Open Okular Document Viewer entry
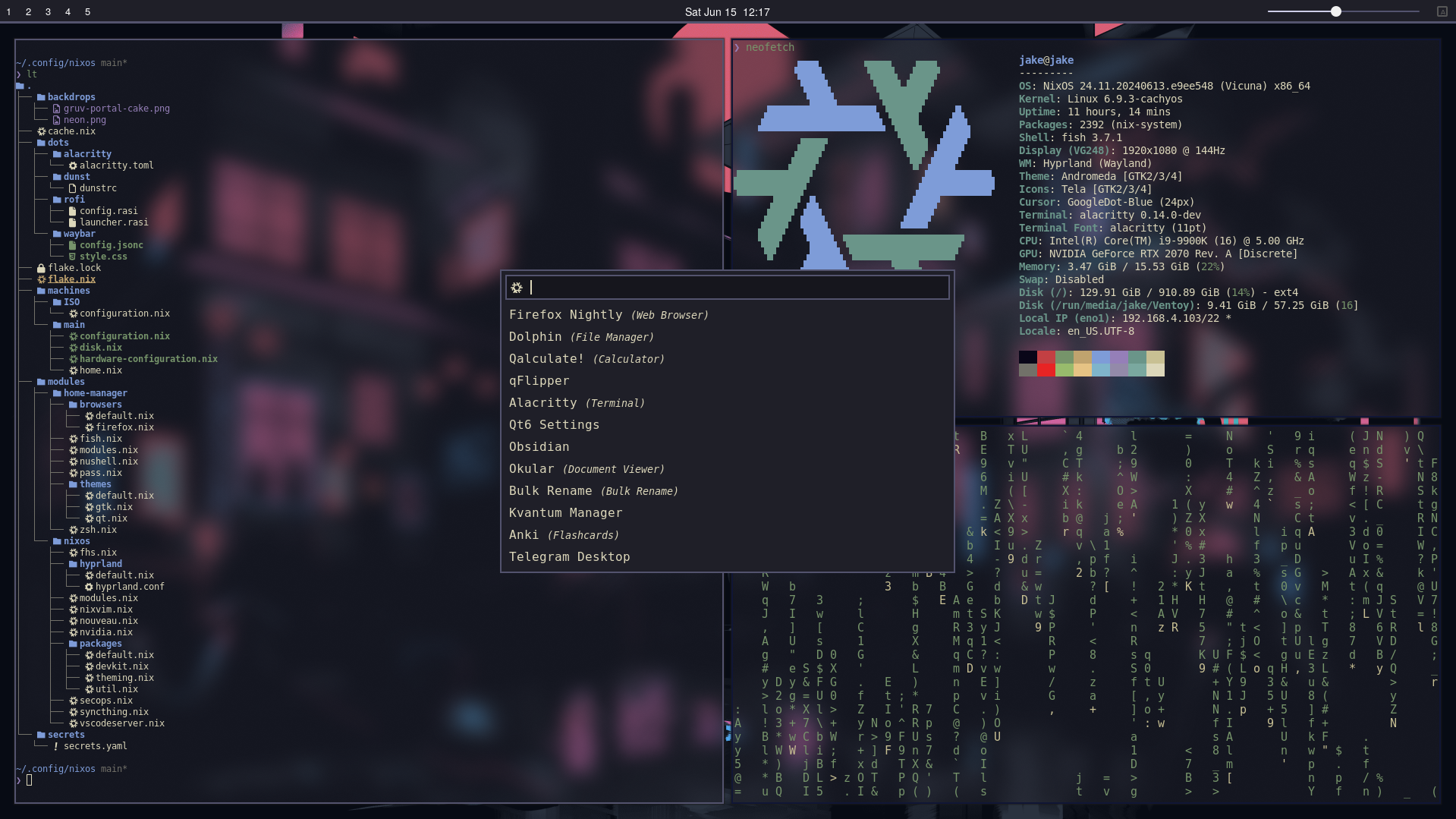 [727, 468]
